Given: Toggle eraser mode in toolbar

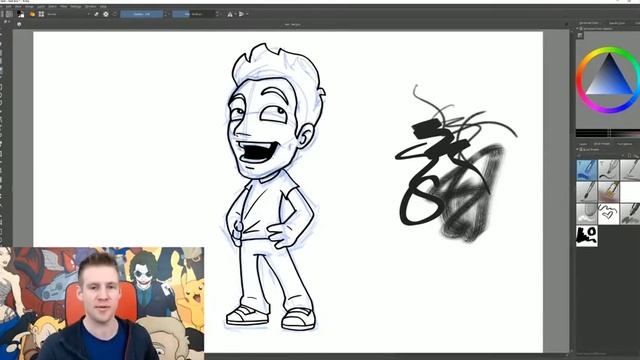Looking at the screenshot, I should (96, 14).
